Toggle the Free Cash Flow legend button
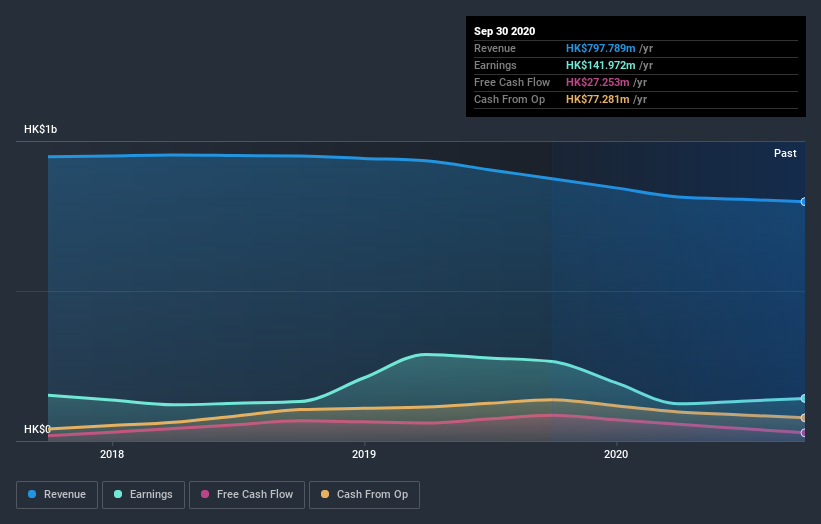The height and width of the screenshot is (524, 821). click(247, 495)
